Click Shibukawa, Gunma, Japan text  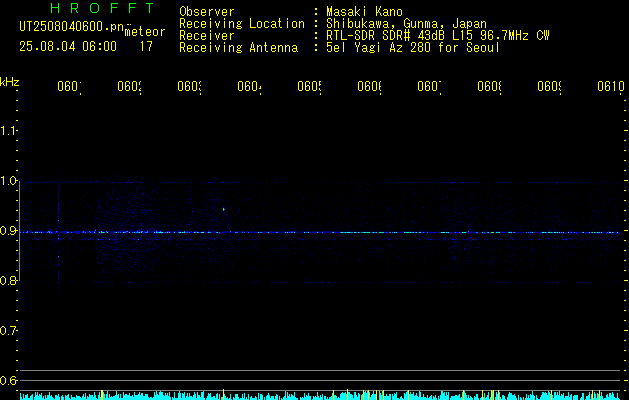pos(406,24)
